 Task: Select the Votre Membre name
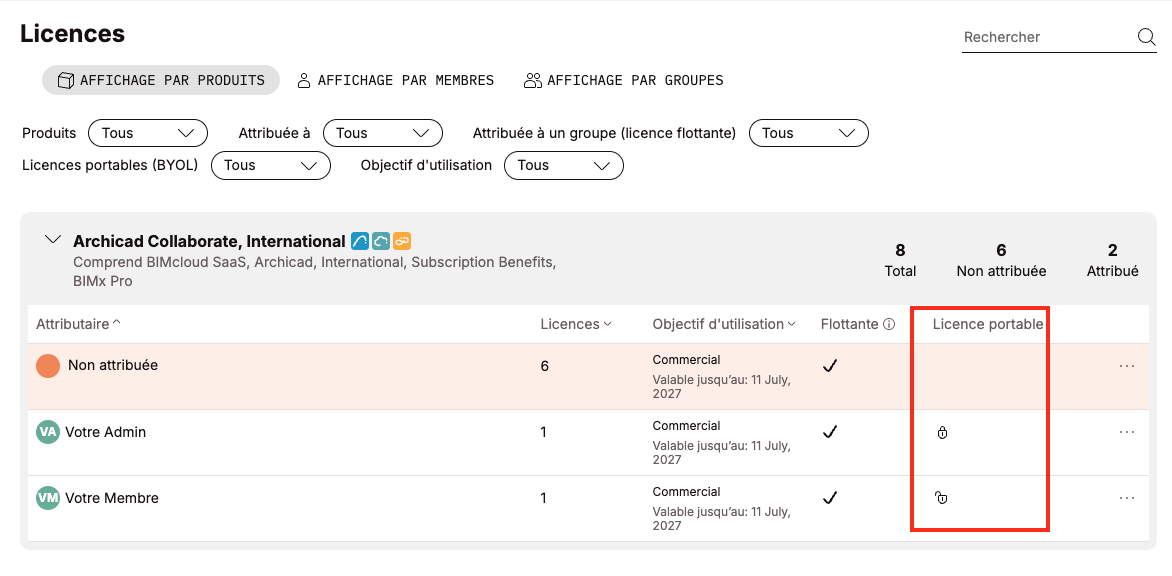pos(112,498)
